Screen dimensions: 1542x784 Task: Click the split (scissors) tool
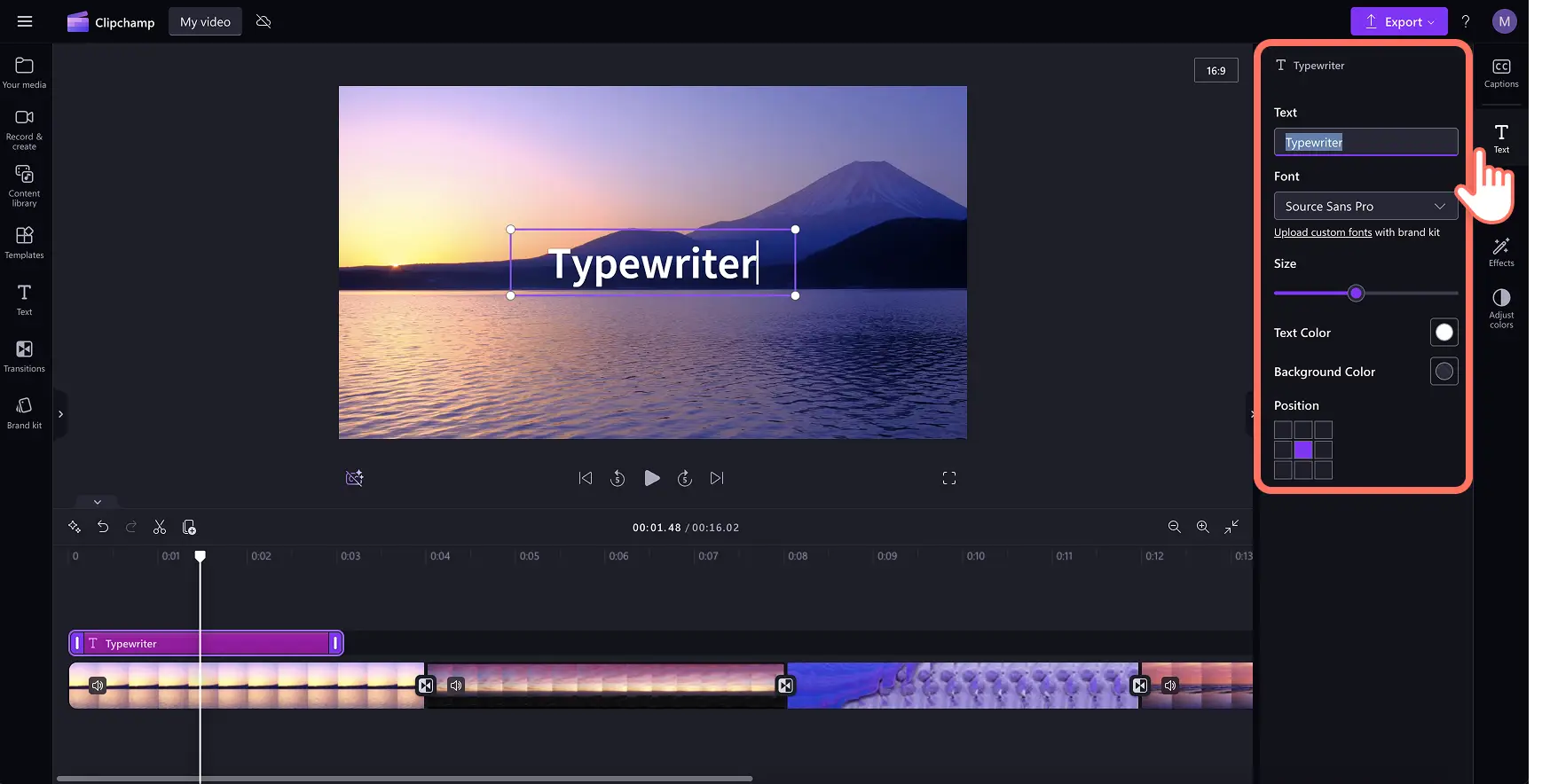tap(160, 527)
